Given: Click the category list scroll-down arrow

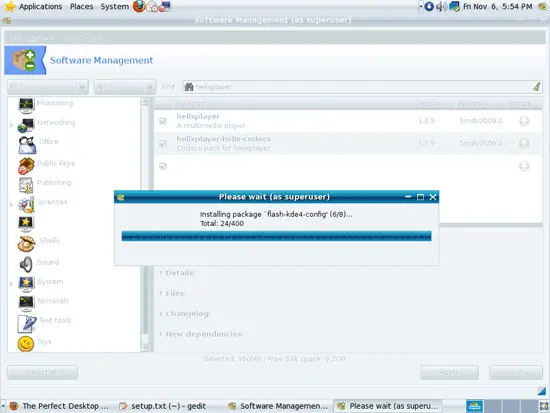Looking at the screenshot, I should click(x=145, y=347).
